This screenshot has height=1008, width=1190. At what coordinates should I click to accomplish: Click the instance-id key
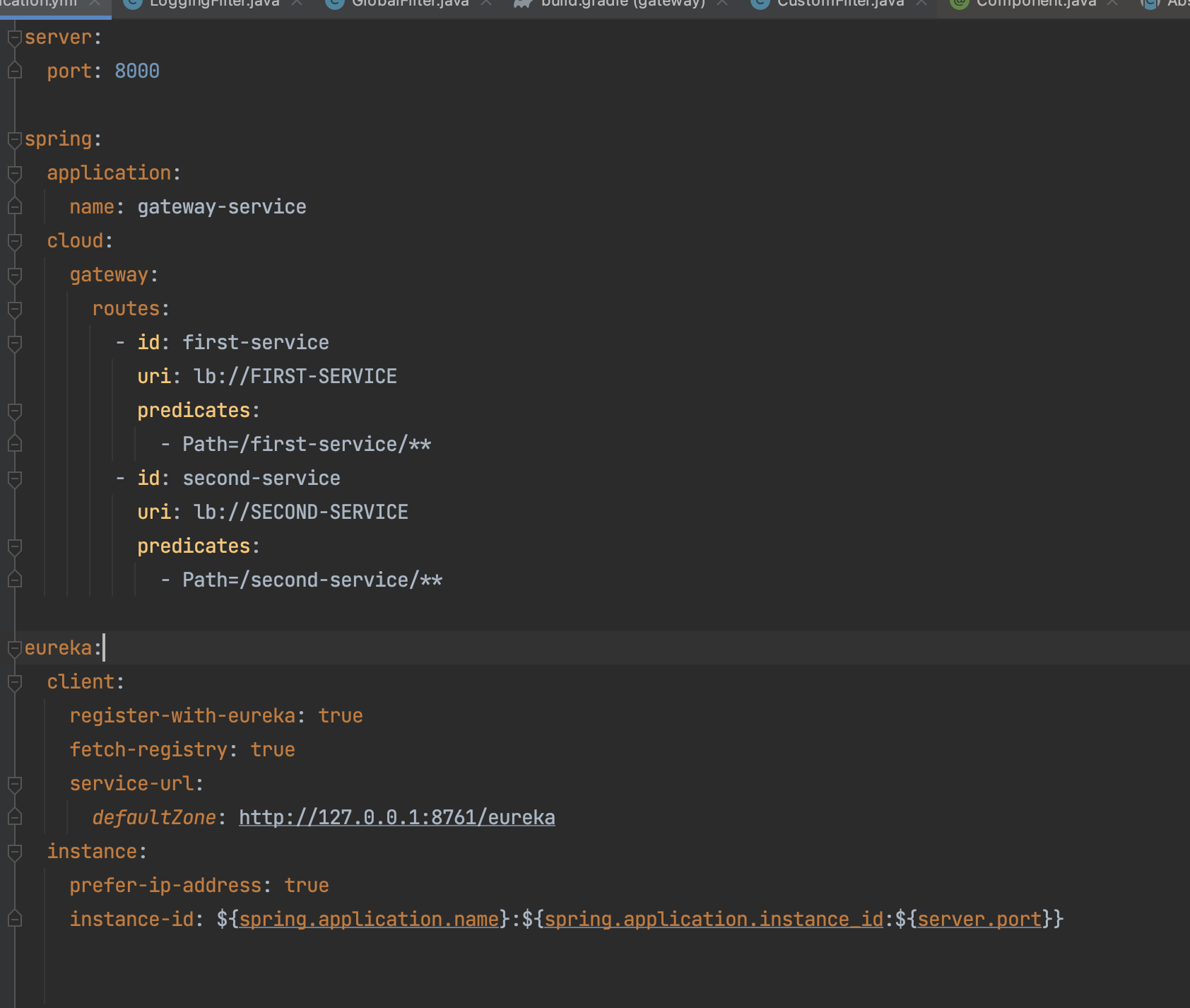pyautogui.click(x=131, y=920)
